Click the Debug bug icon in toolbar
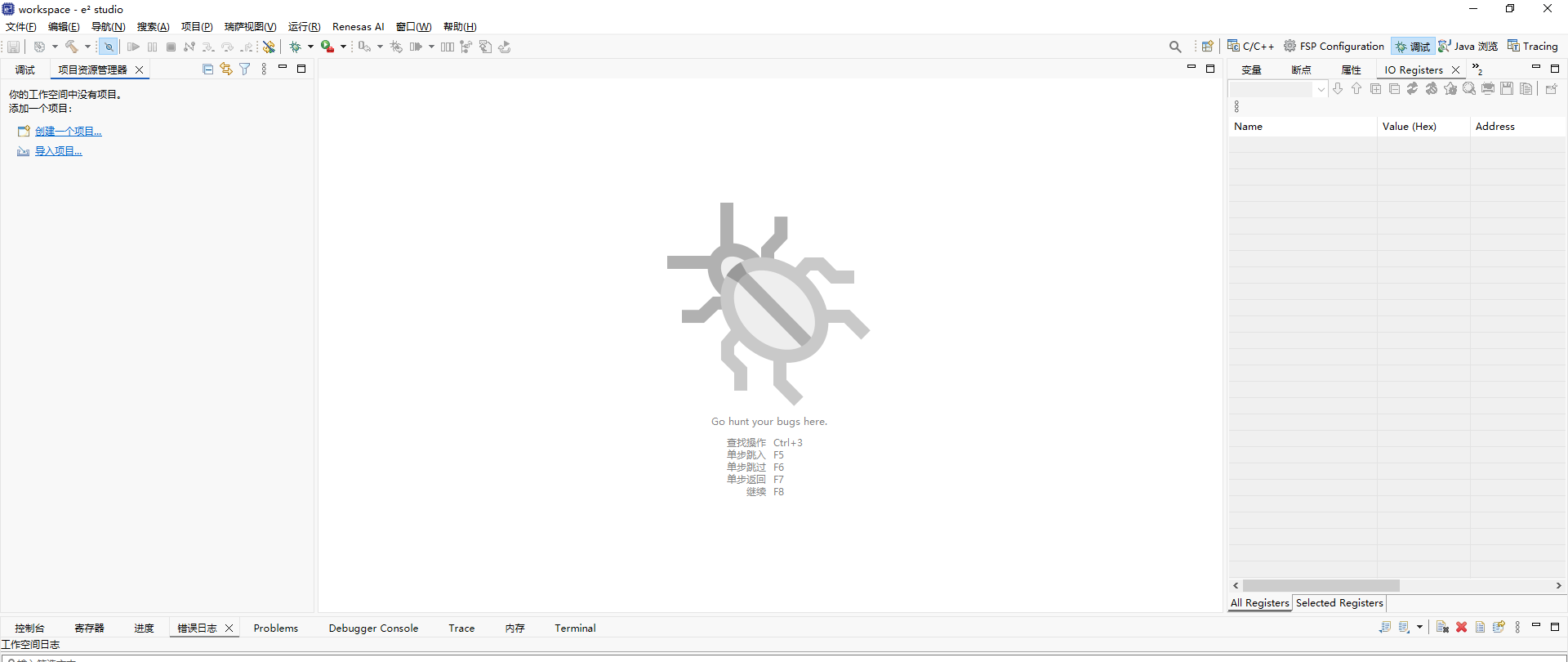Image resolution: width=1568 pixels, height=662 pixels. 295,47
